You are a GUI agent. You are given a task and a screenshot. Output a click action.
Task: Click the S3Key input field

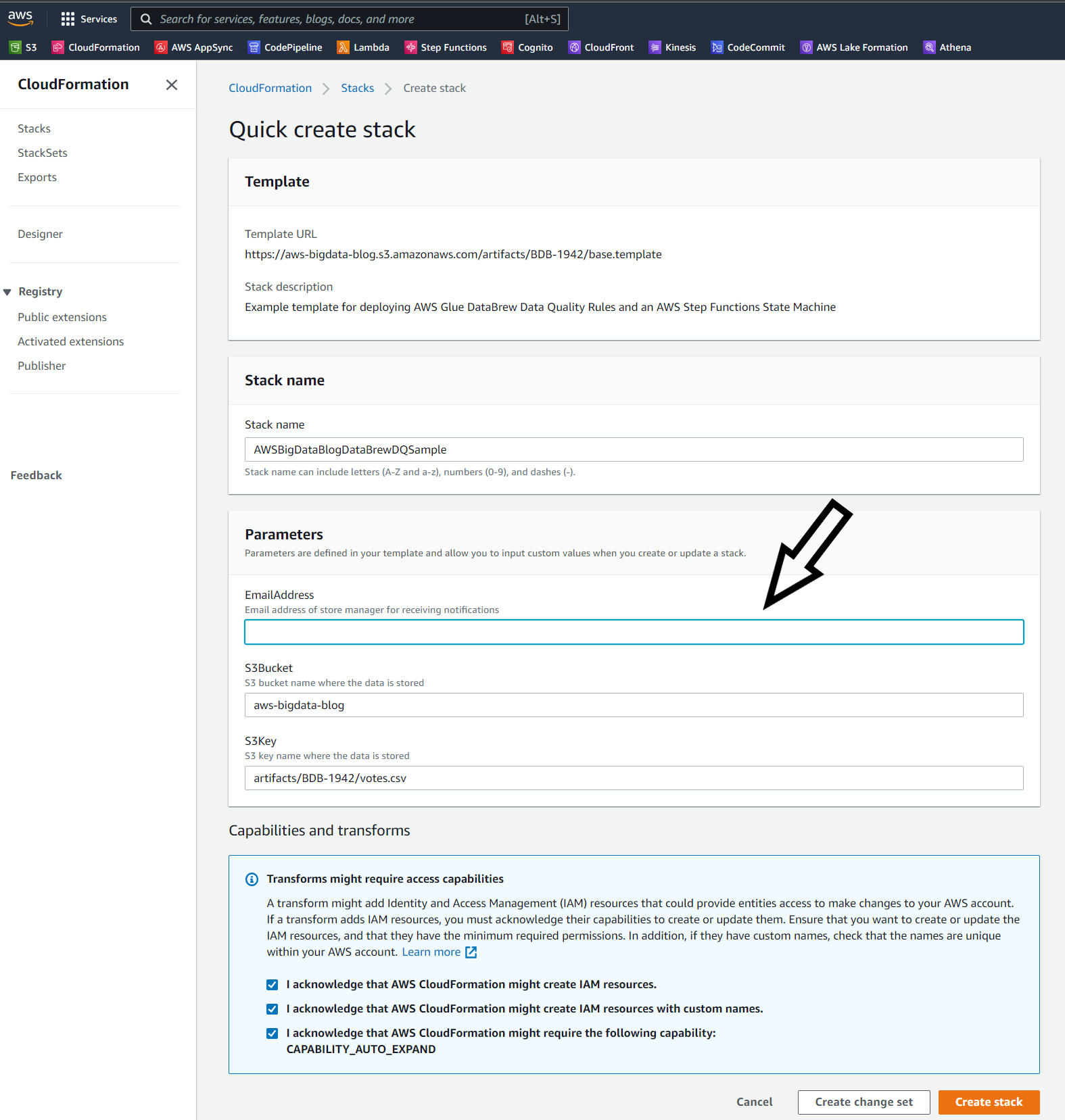pyautogui.click(x=634, y=778)
